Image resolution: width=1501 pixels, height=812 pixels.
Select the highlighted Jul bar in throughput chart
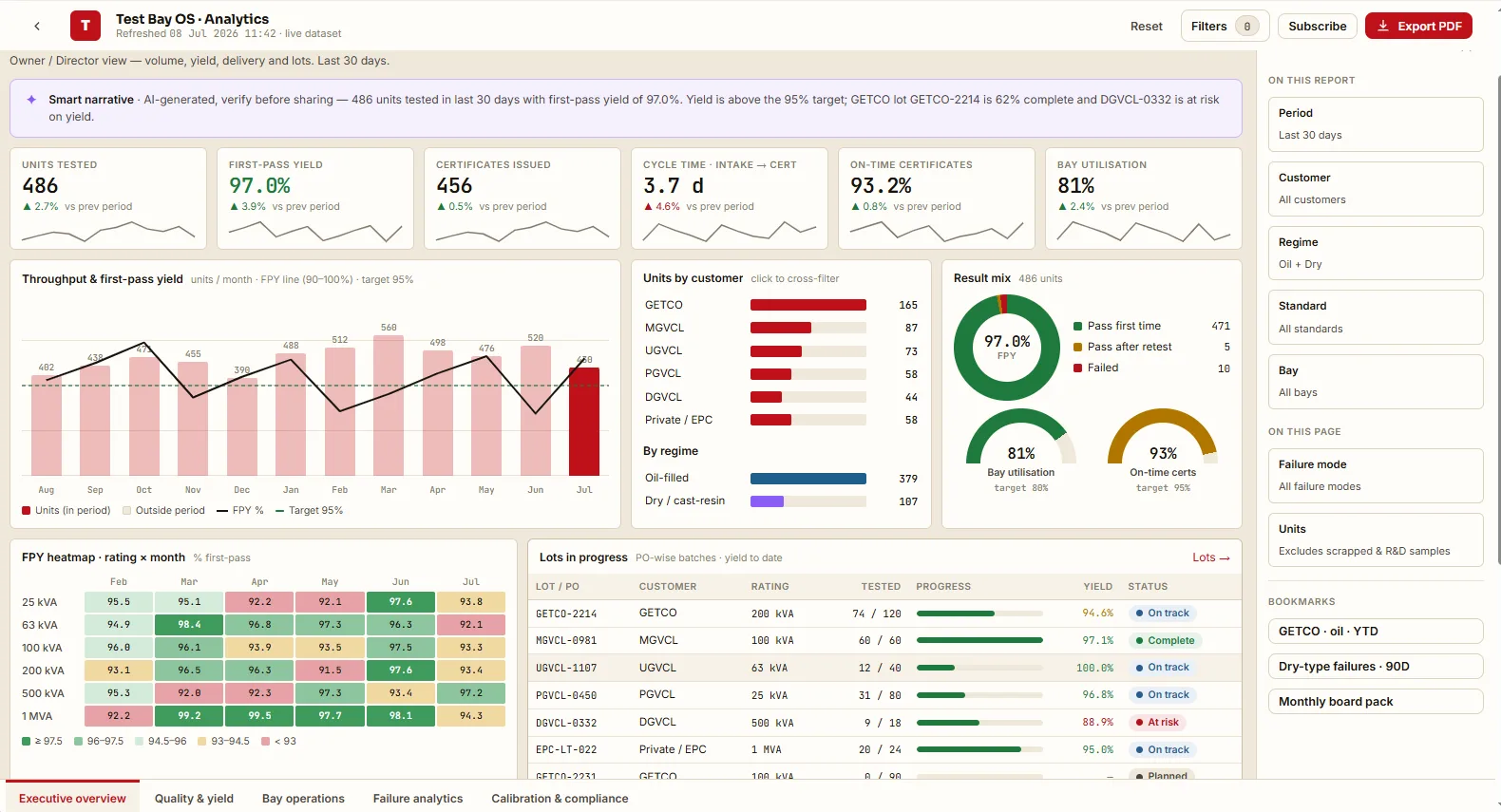pos(584,421)
